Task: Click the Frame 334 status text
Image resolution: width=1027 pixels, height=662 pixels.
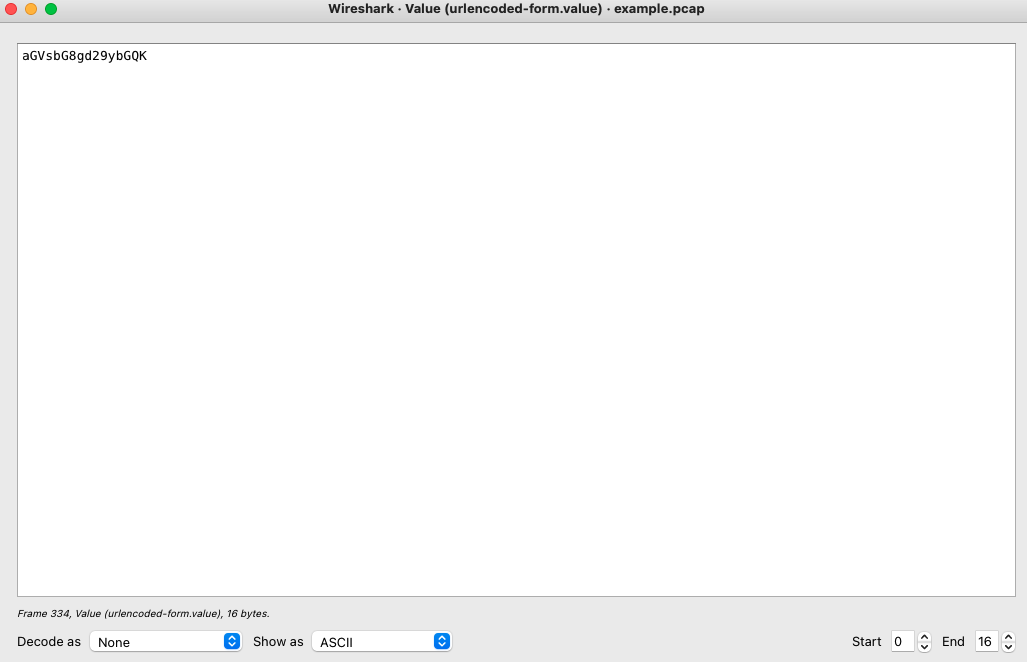Action: (143, 613)
